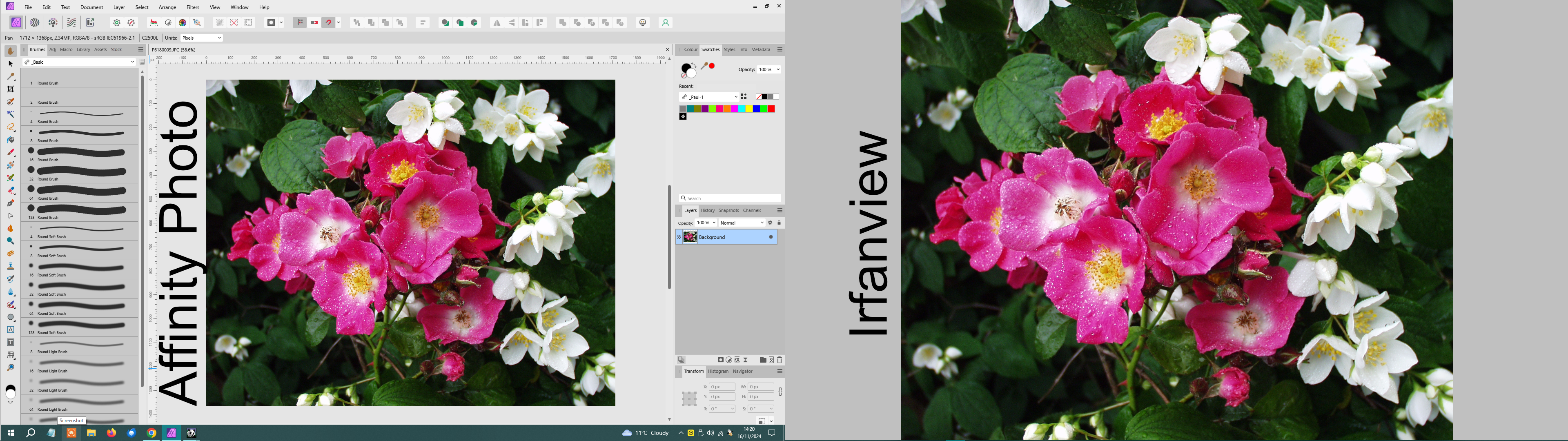The image size is (1568, 441).
Task: Click the Invert Selection icon
Action: tap(248, 22)
